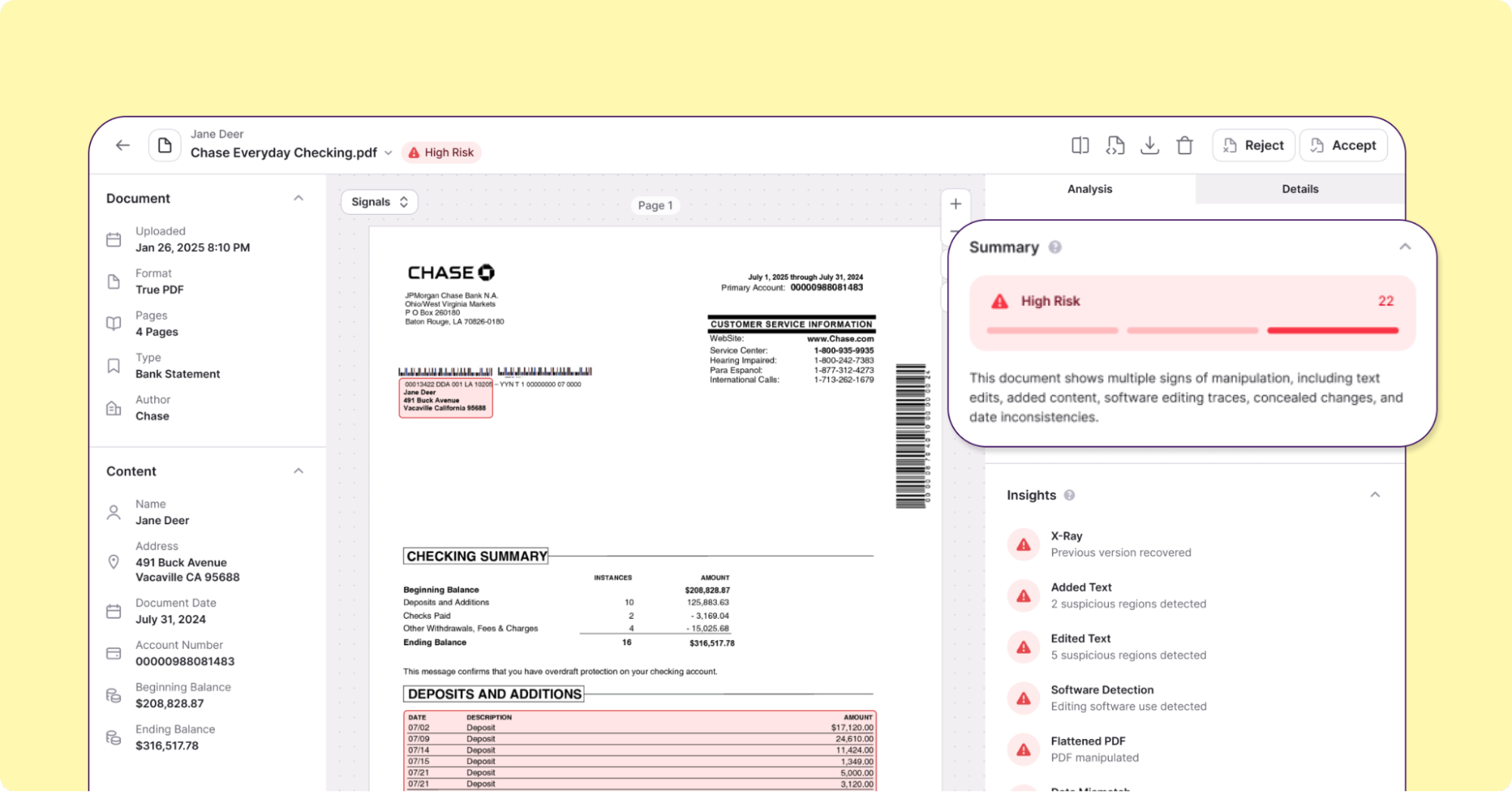Click the DEPOSITS AND ADDITIONS heading
Viewport: 1512px width, 792px height.
pos(494,694)
